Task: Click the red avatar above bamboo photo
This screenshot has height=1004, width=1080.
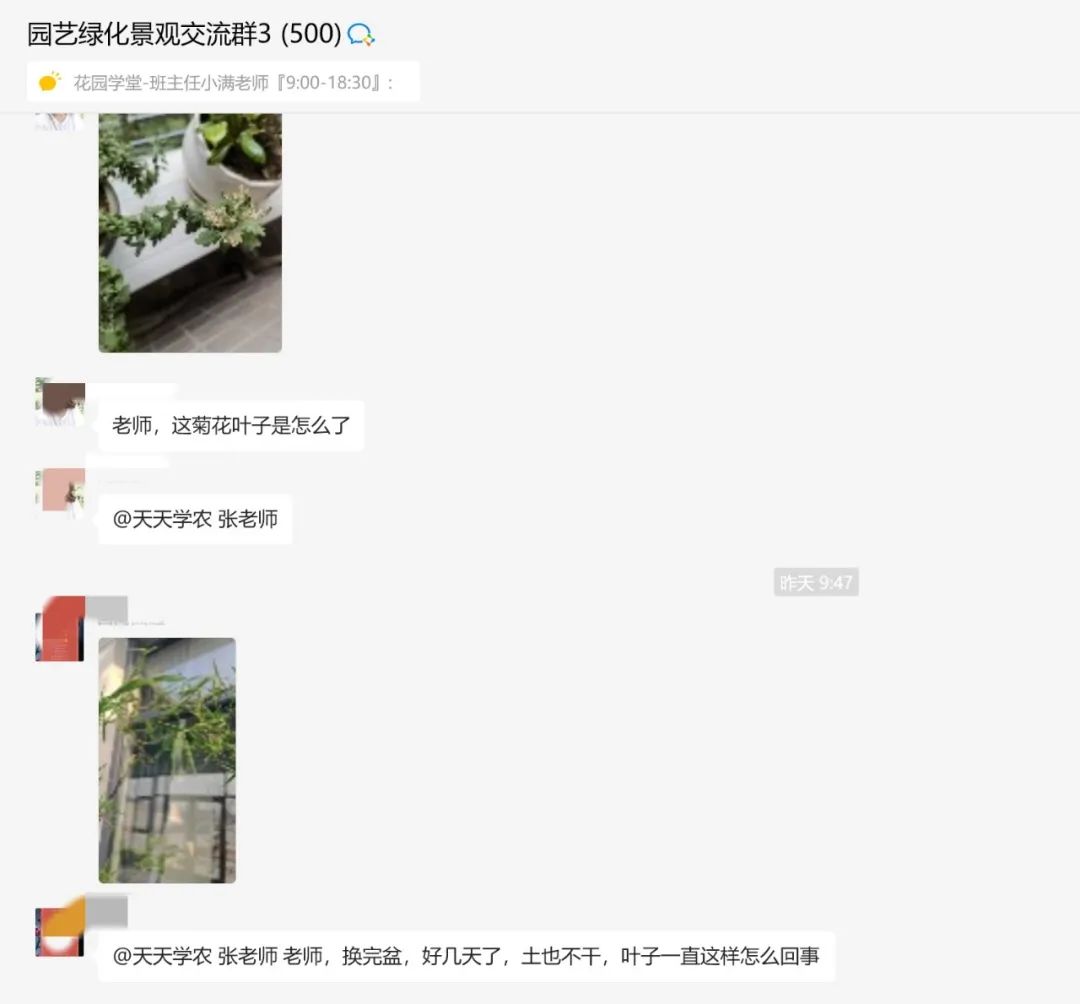Action: [60, 629]
